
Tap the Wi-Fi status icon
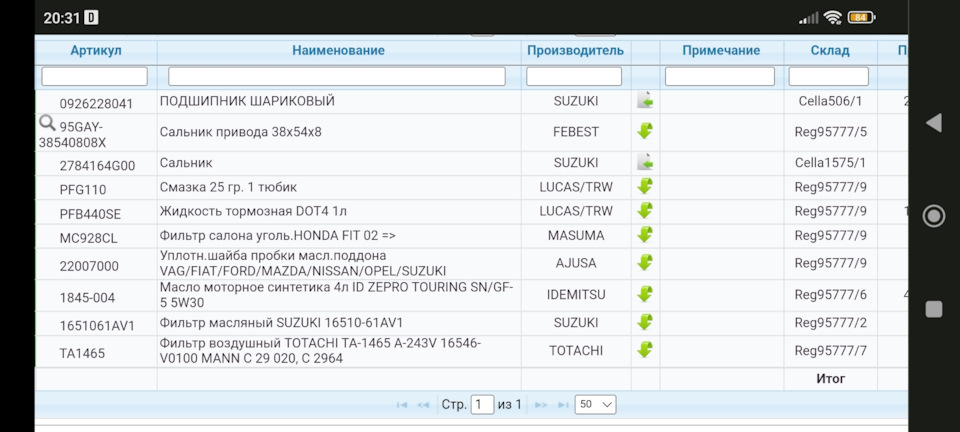pyautogui.click(x=832, y=18)
